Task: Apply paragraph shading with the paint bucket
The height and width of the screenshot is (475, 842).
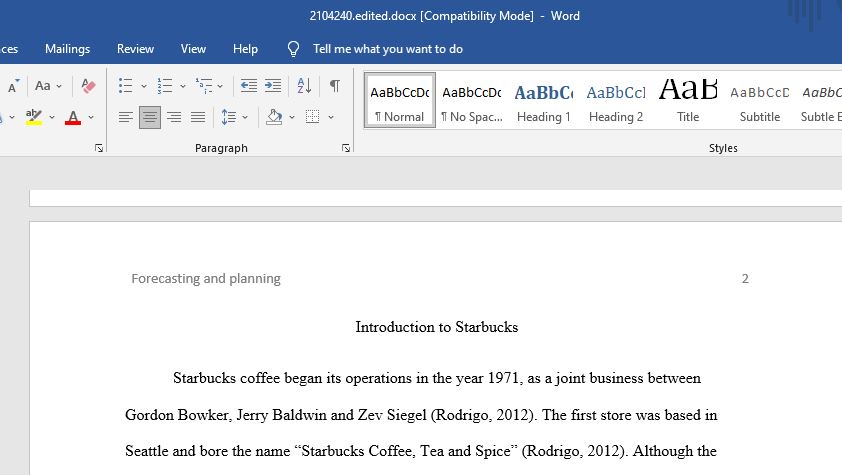Action: click(x=274, y=117)
